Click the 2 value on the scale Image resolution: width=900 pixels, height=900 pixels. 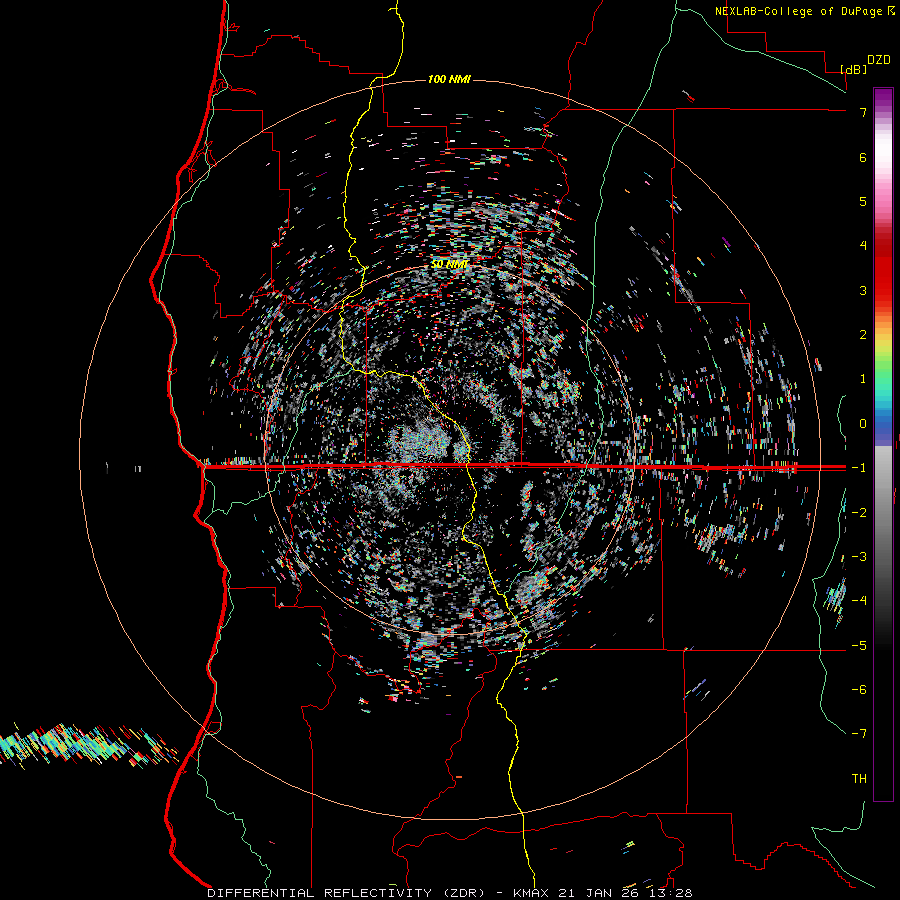[863, 335]
